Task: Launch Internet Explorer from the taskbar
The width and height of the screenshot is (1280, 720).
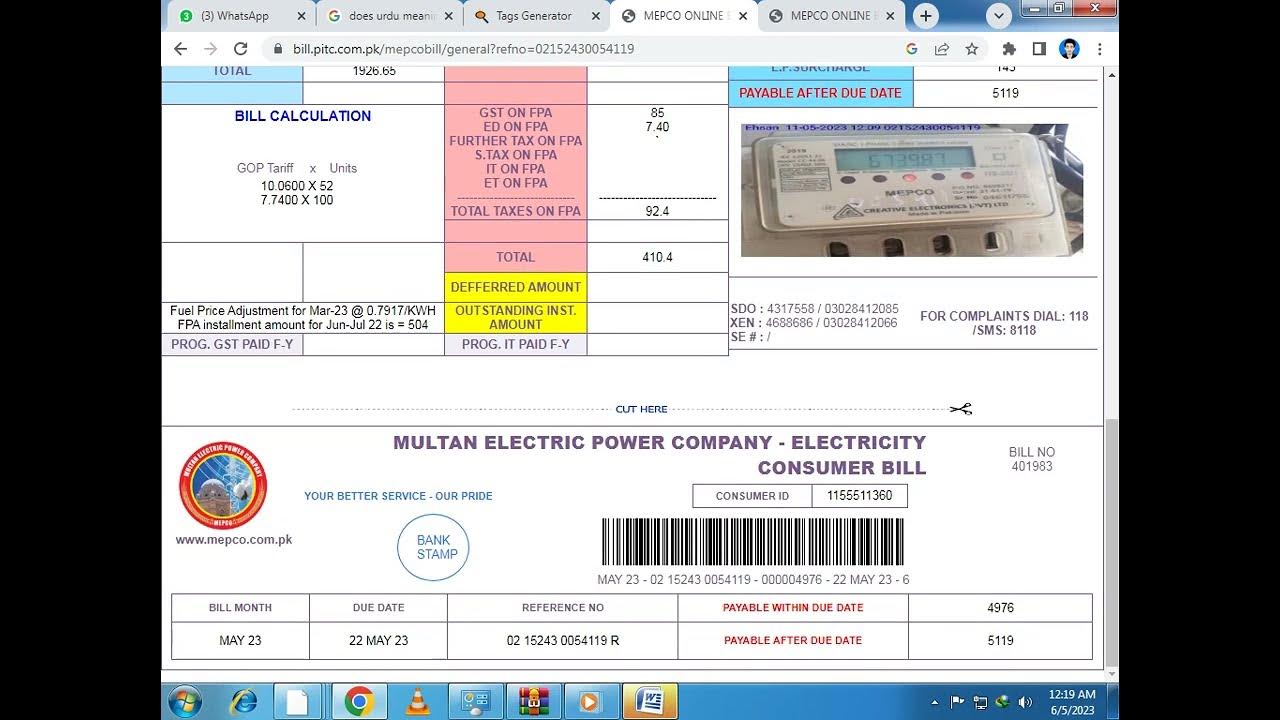Action: pos(243,702)
